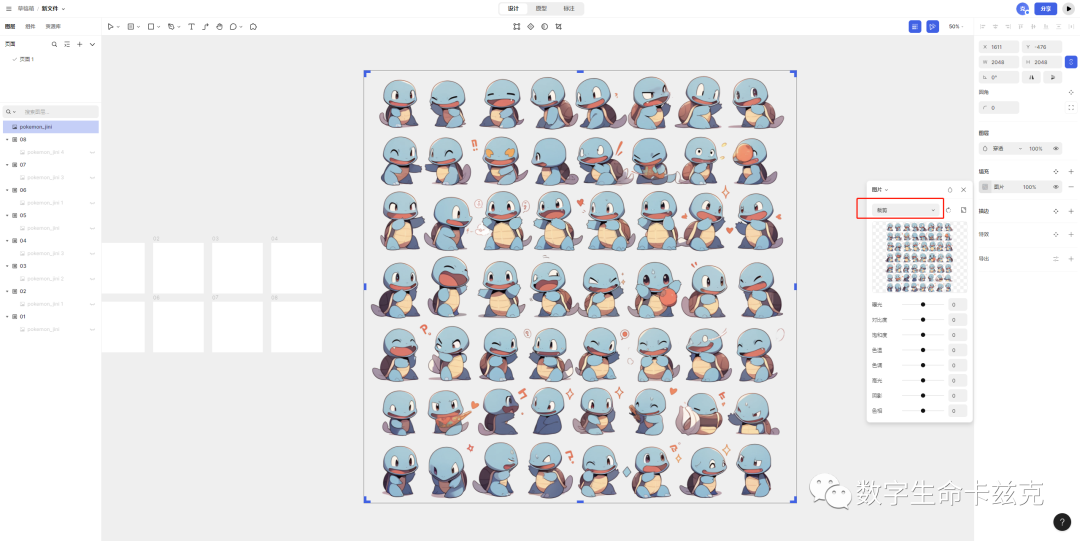Collapse the pages section chevron
The image size is (1080, 541).
point(92,44)
